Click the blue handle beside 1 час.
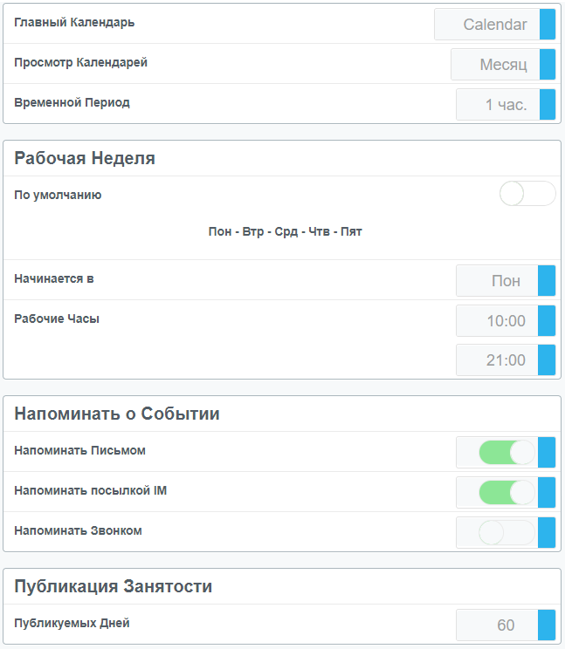Viewport: 568px width, 652px height. pos(547,104)
